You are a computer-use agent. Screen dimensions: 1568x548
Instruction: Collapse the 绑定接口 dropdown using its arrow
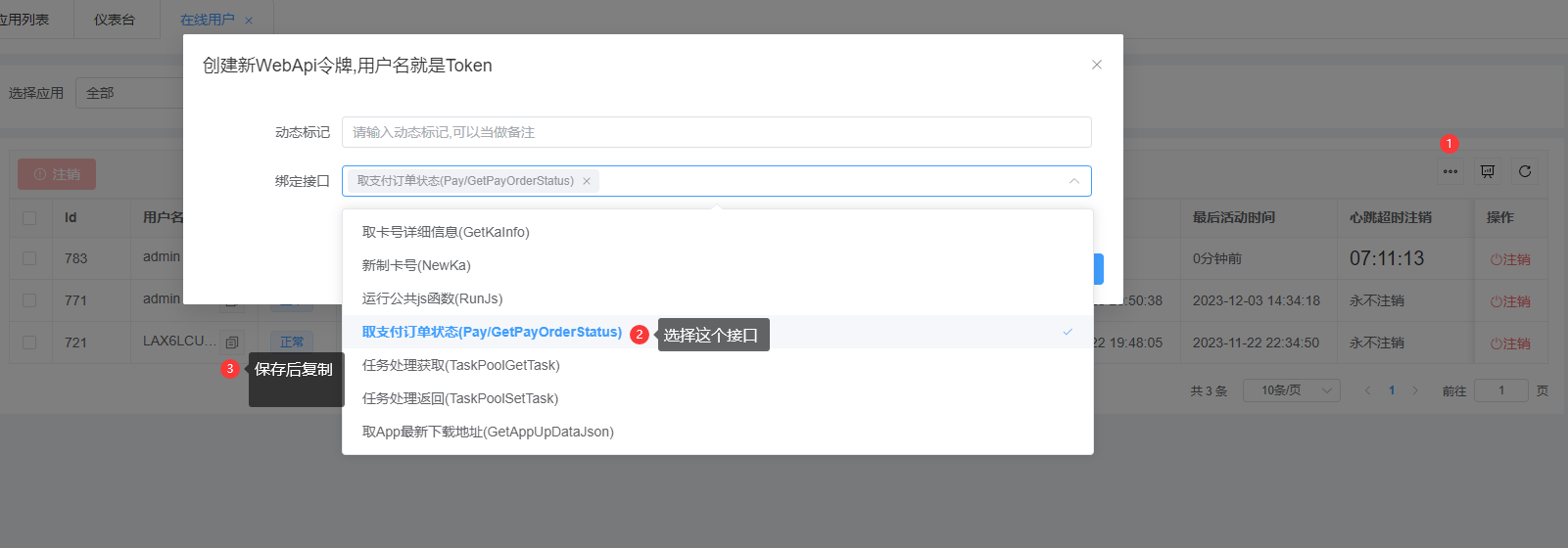1073,181
